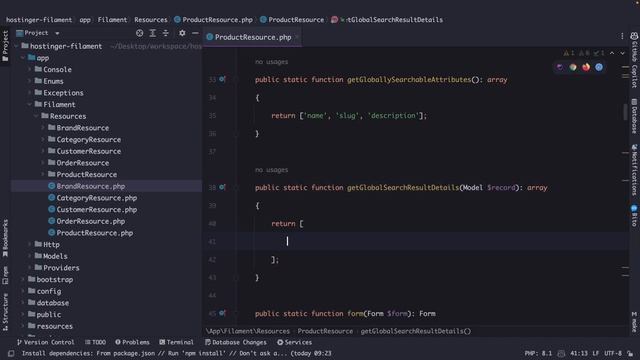This screenshot has width=640, height=360.
Task: Click Select Opened File target icon in Project panel
Action: click(x=140, y=33)
